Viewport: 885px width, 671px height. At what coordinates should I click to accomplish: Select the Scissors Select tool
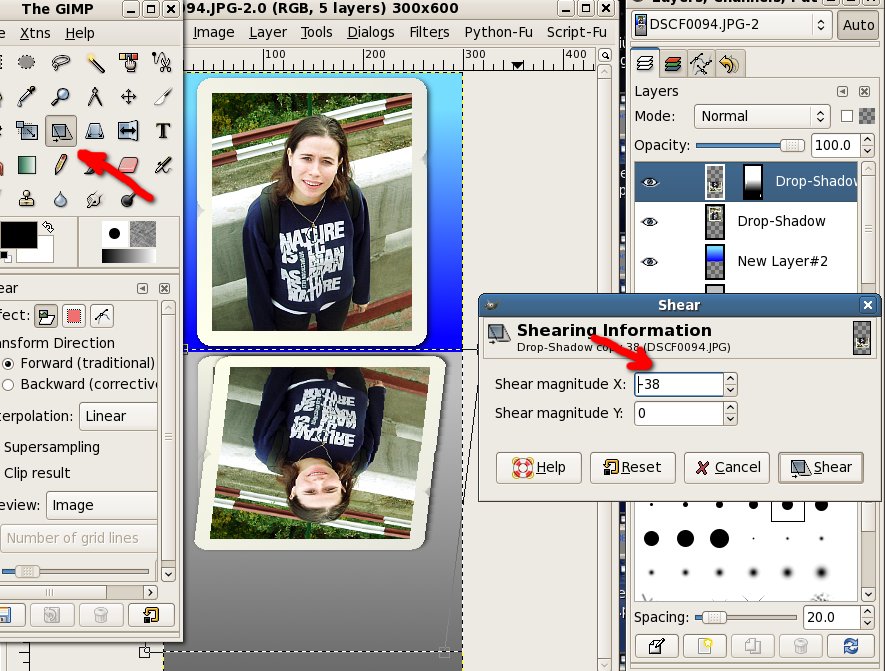pos(163,62)
